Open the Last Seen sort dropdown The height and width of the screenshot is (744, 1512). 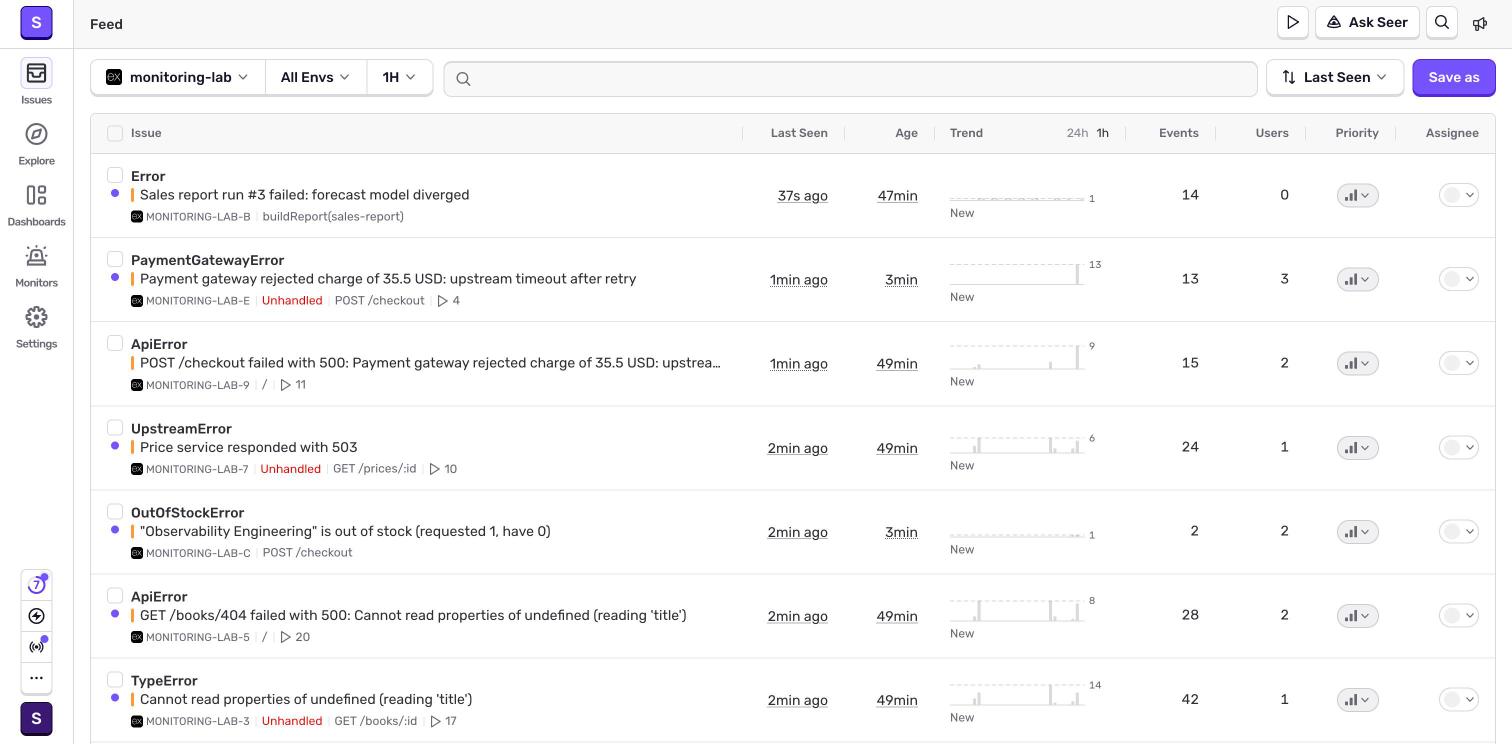coord(1335,77)
